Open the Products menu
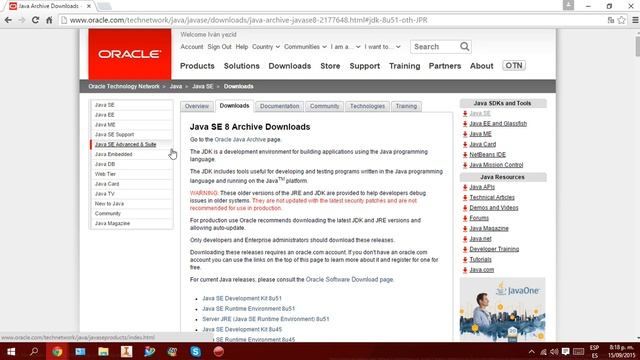 (197, 66)
